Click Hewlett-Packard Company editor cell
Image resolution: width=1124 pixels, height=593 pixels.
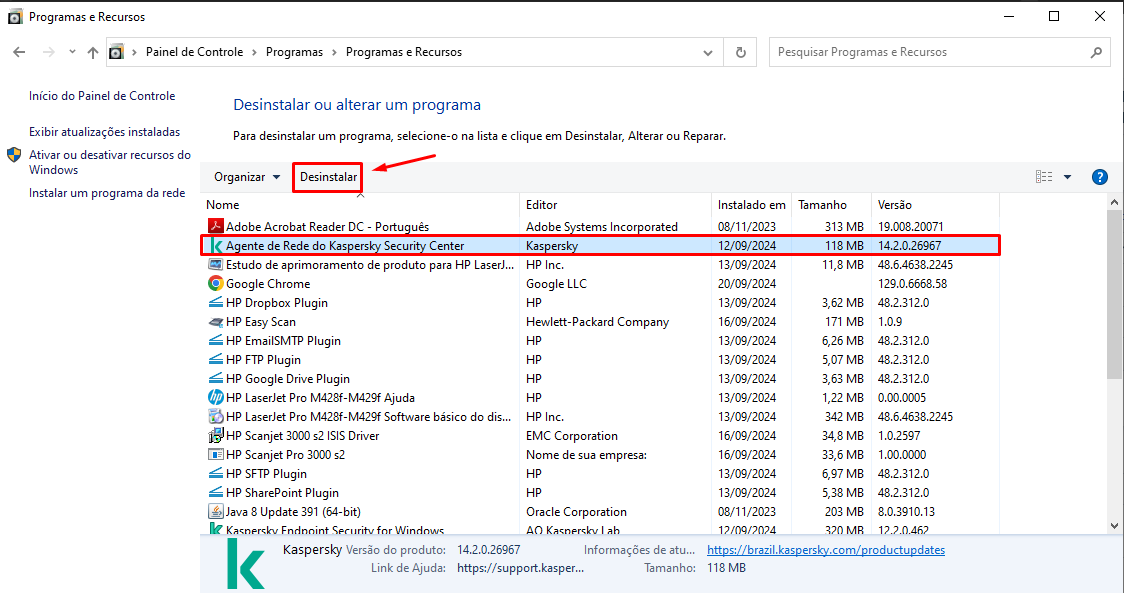(x=597, y=322)
